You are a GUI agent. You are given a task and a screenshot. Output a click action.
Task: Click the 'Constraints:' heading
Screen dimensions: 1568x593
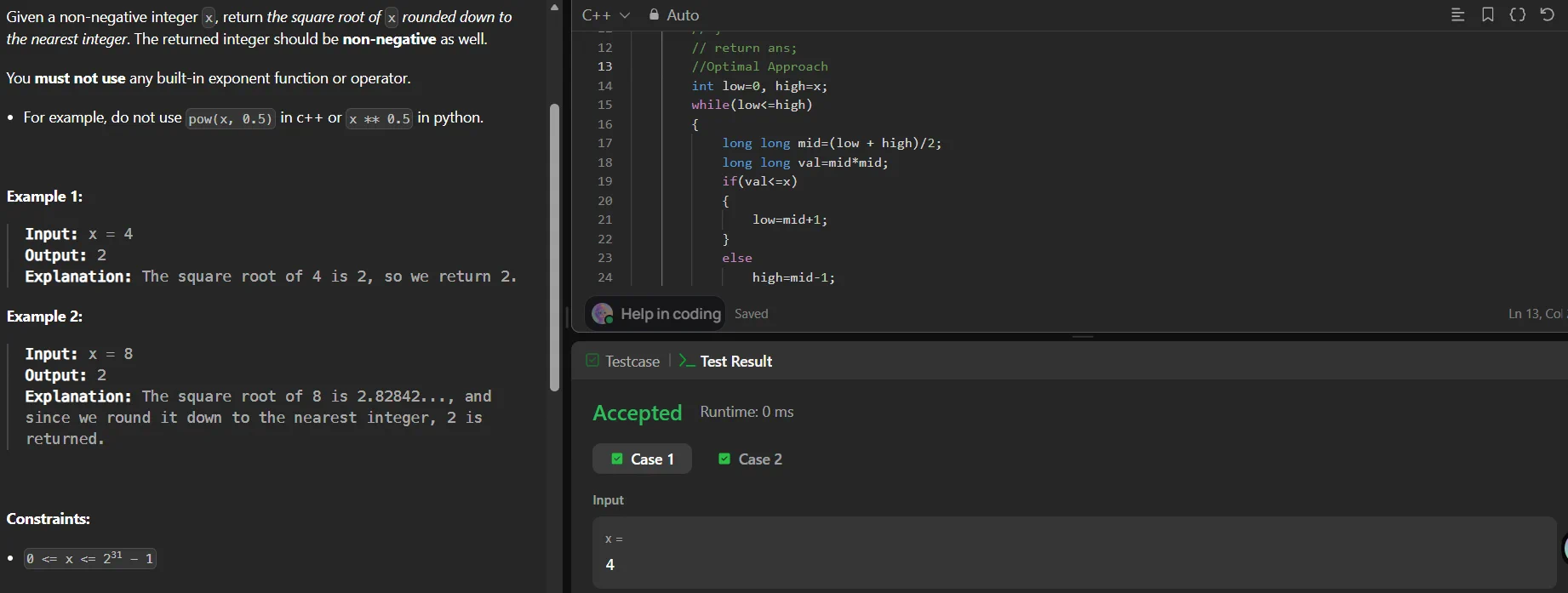pos(49,519)
